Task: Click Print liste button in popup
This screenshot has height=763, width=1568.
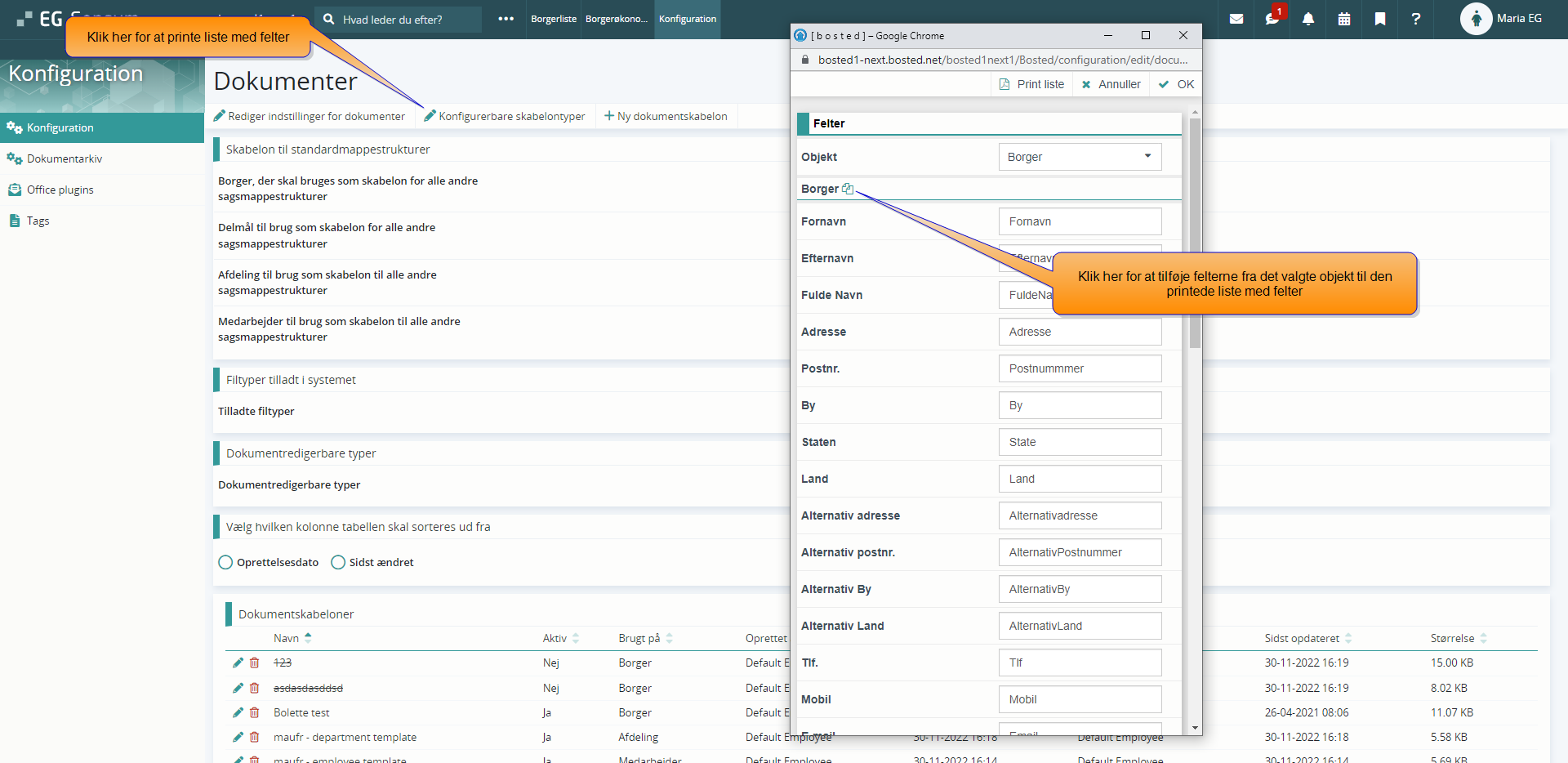Action: pyautogui.click(x=1032, y=84)
